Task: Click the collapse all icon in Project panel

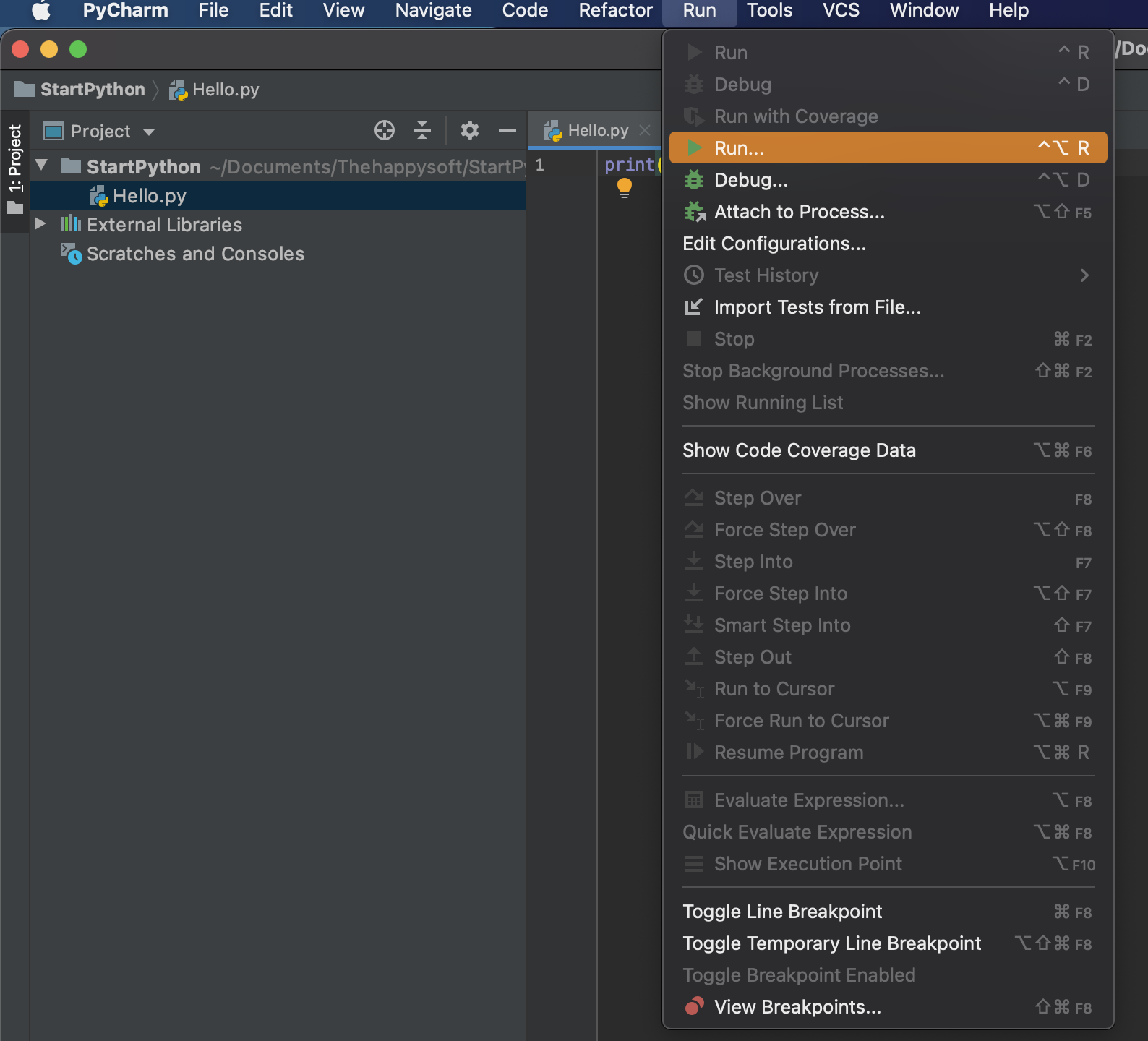Action: point(422,130)
